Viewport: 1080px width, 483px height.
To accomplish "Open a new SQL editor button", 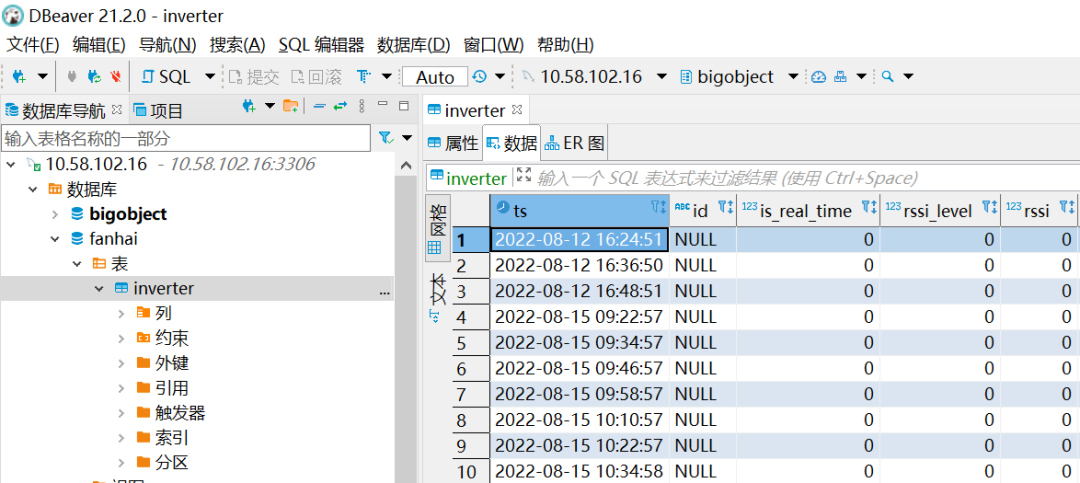I will click(x=166, y=76).
